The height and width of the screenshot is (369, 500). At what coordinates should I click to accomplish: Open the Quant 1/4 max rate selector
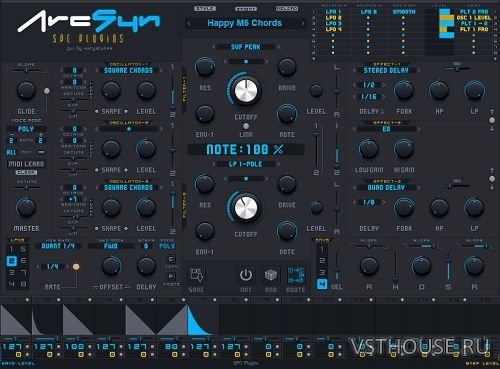(x=58, y=246)
